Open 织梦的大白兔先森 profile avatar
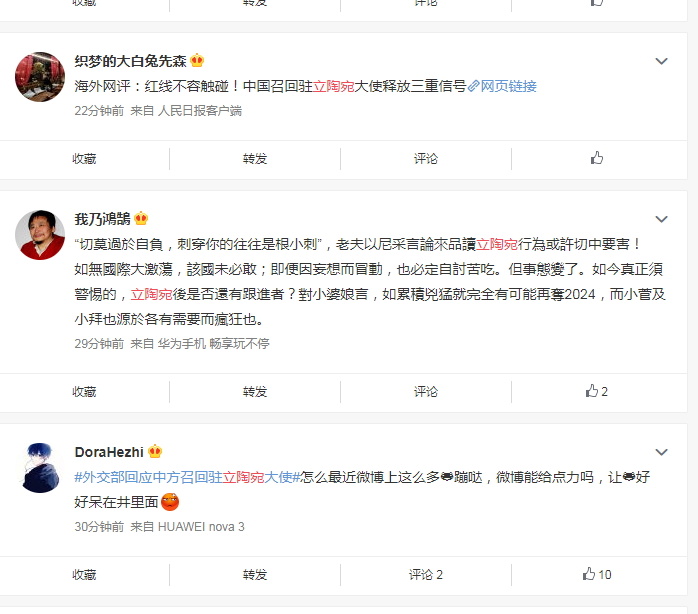This screenshot has width=698, height=614. click(40, 77)
